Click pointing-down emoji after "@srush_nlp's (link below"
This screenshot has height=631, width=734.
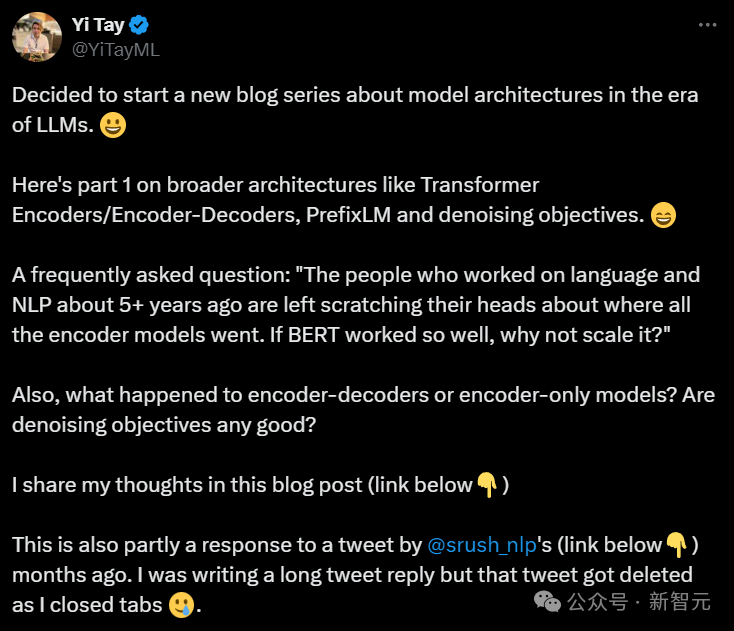point(677,546)
